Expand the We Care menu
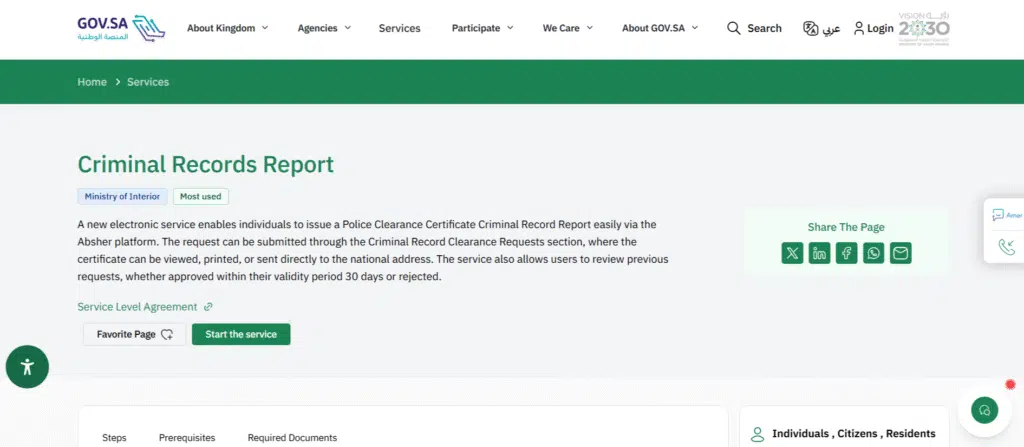1024x447 pixels. tap(567, 29)
